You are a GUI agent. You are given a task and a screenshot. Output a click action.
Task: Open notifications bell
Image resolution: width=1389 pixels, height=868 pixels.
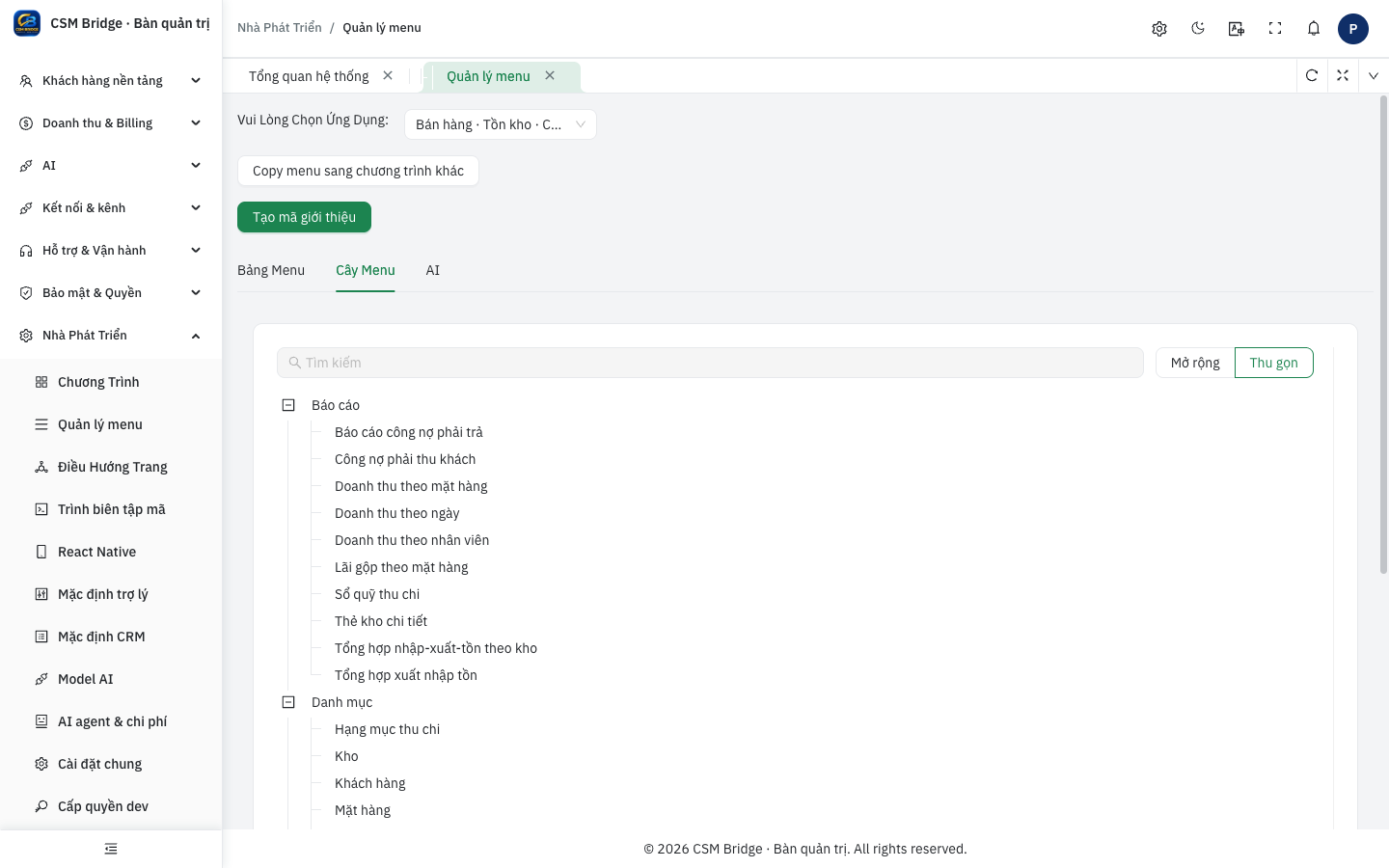click(1314, 29)
